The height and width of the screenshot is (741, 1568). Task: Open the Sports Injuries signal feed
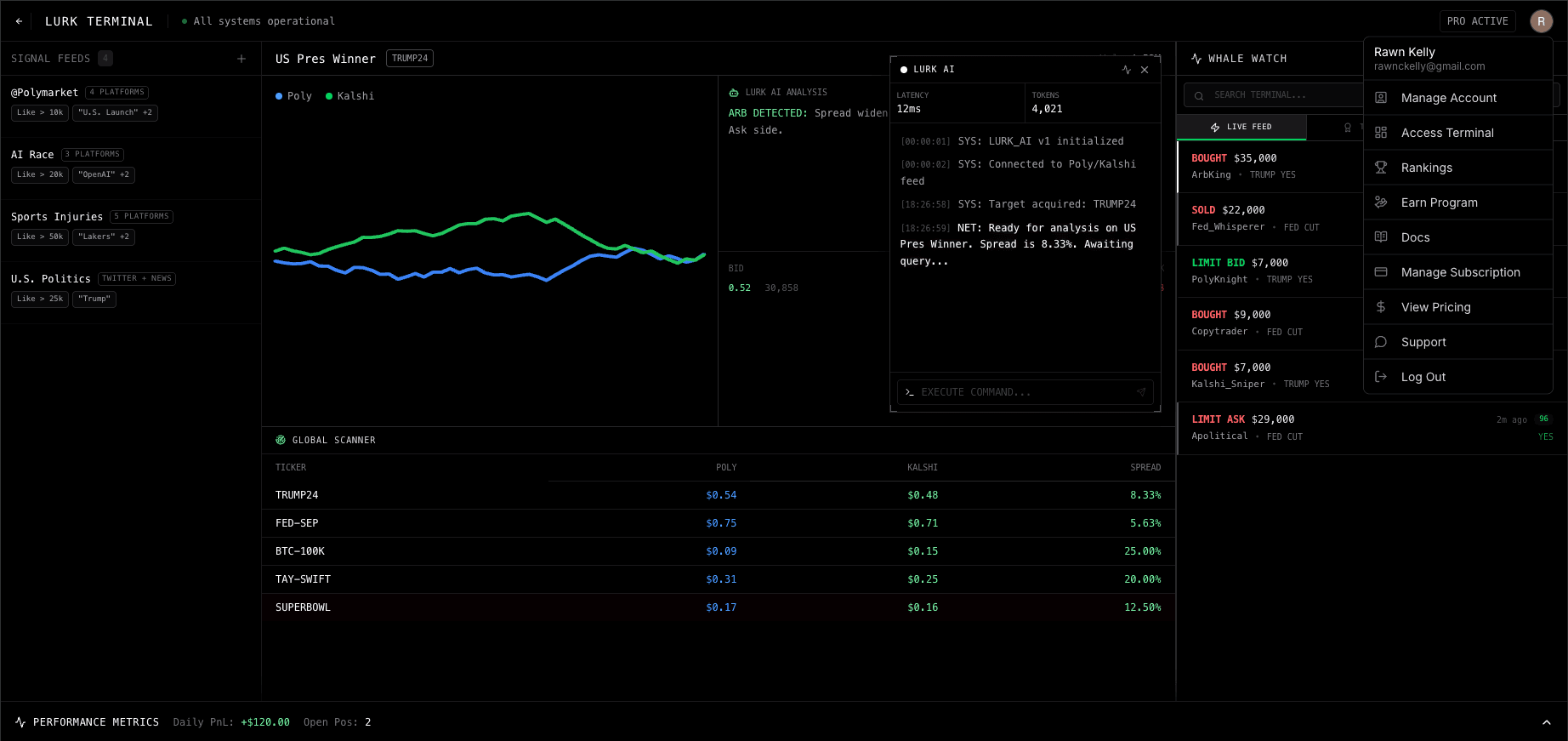tap(131, 231)
